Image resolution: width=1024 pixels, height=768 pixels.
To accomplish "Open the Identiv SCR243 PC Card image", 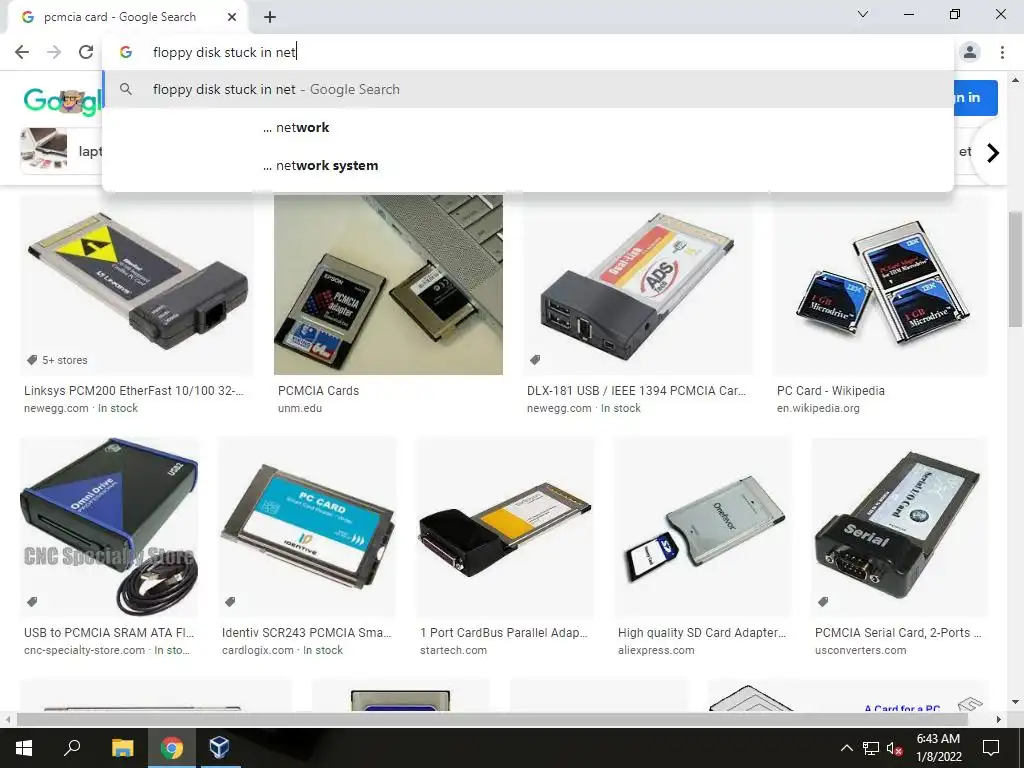I will coord(307,527).
